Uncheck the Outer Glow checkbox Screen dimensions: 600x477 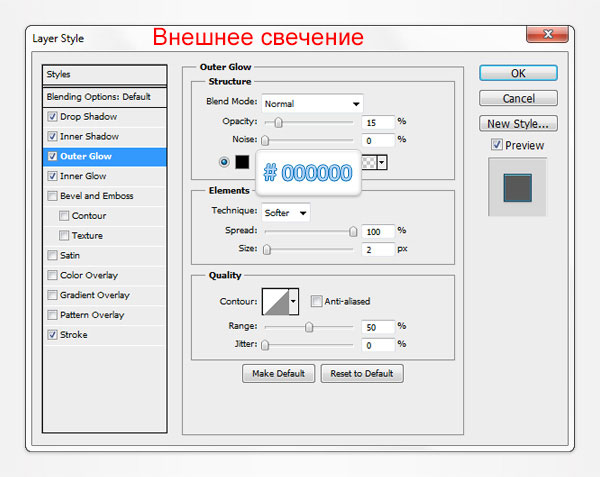tap(52, 156)
